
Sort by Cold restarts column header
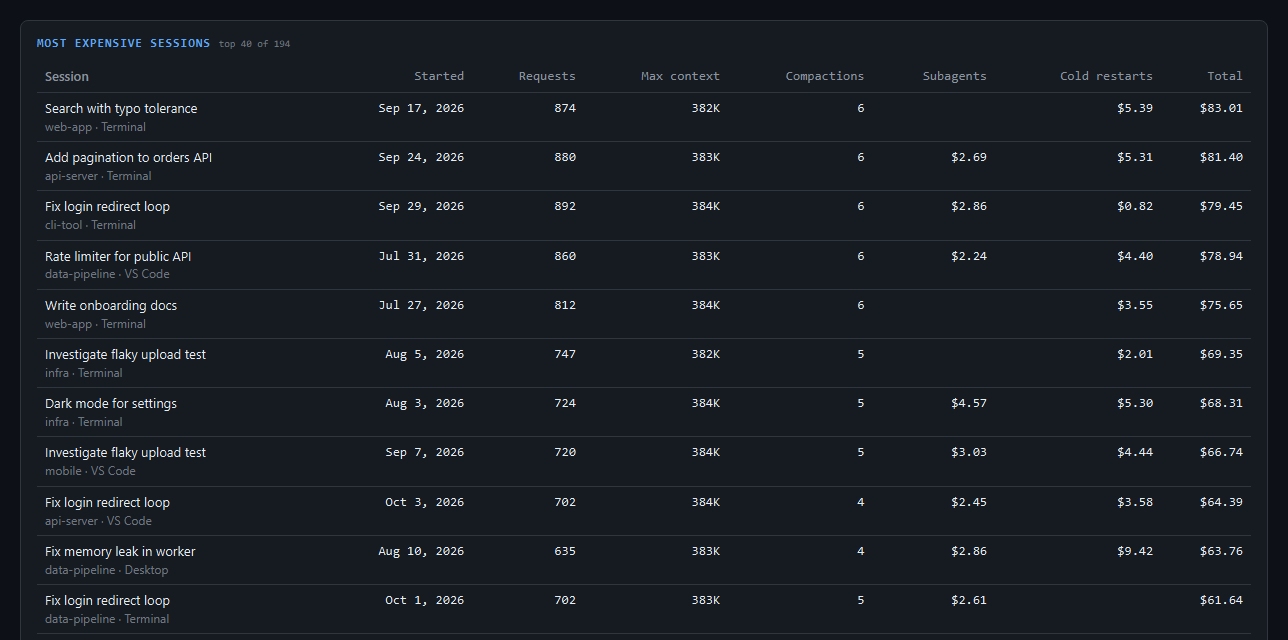click(x=1106, y=76)
